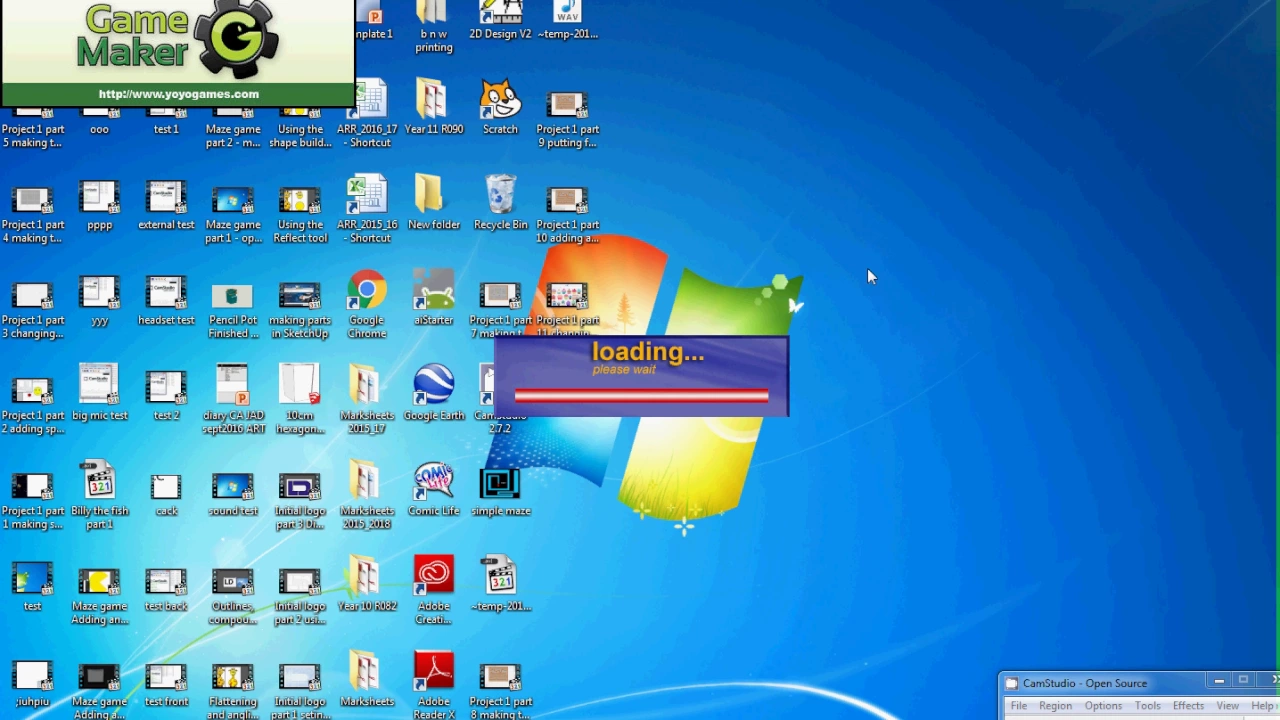Click the yoyogames.com link on splash
This screenshot has height=720, width=1280.
coord(178,94)
